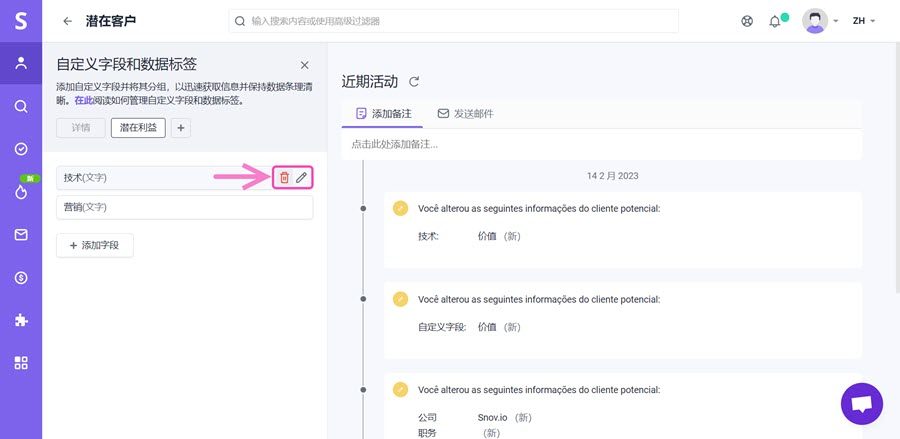Focus the top search input field

coord(453,21)
